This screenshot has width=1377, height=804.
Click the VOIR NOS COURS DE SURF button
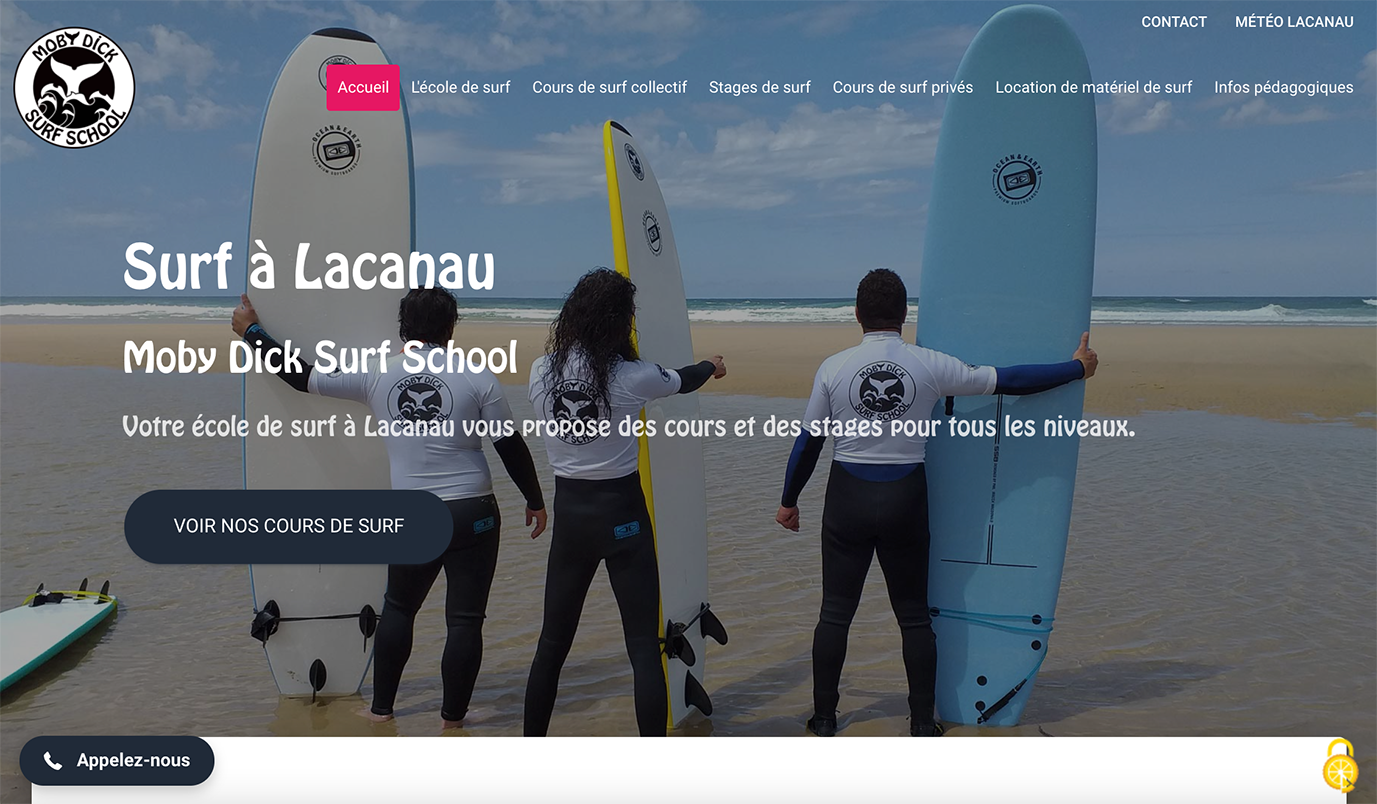tap(289, 526)
